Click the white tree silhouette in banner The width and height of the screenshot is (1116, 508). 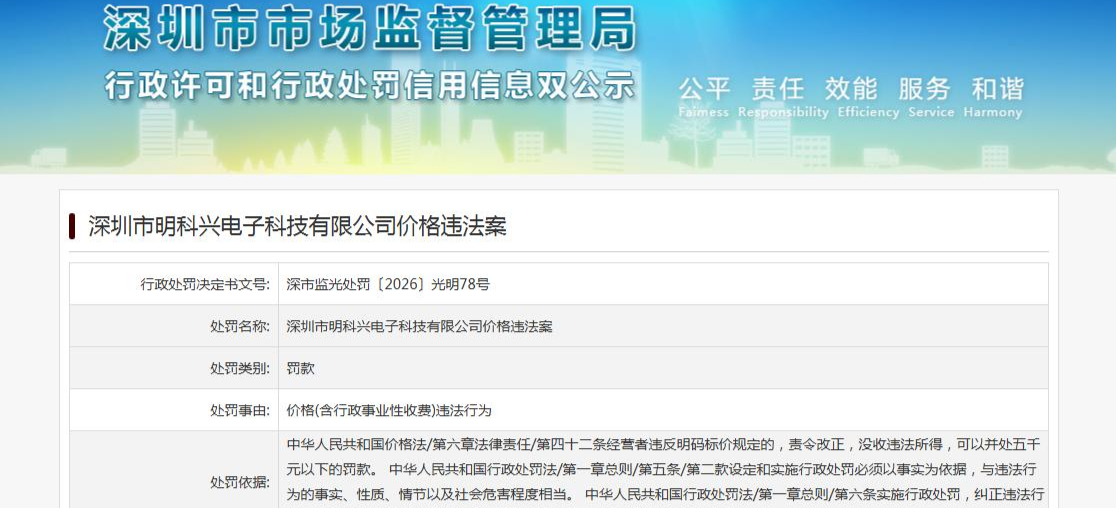(x=691, y=132)
